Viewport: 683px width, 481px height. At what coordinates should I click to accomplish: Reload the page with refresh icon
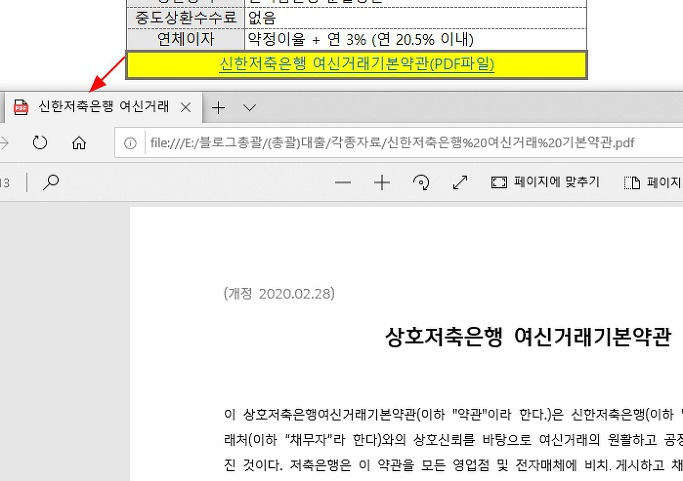(x=40, y=142)
